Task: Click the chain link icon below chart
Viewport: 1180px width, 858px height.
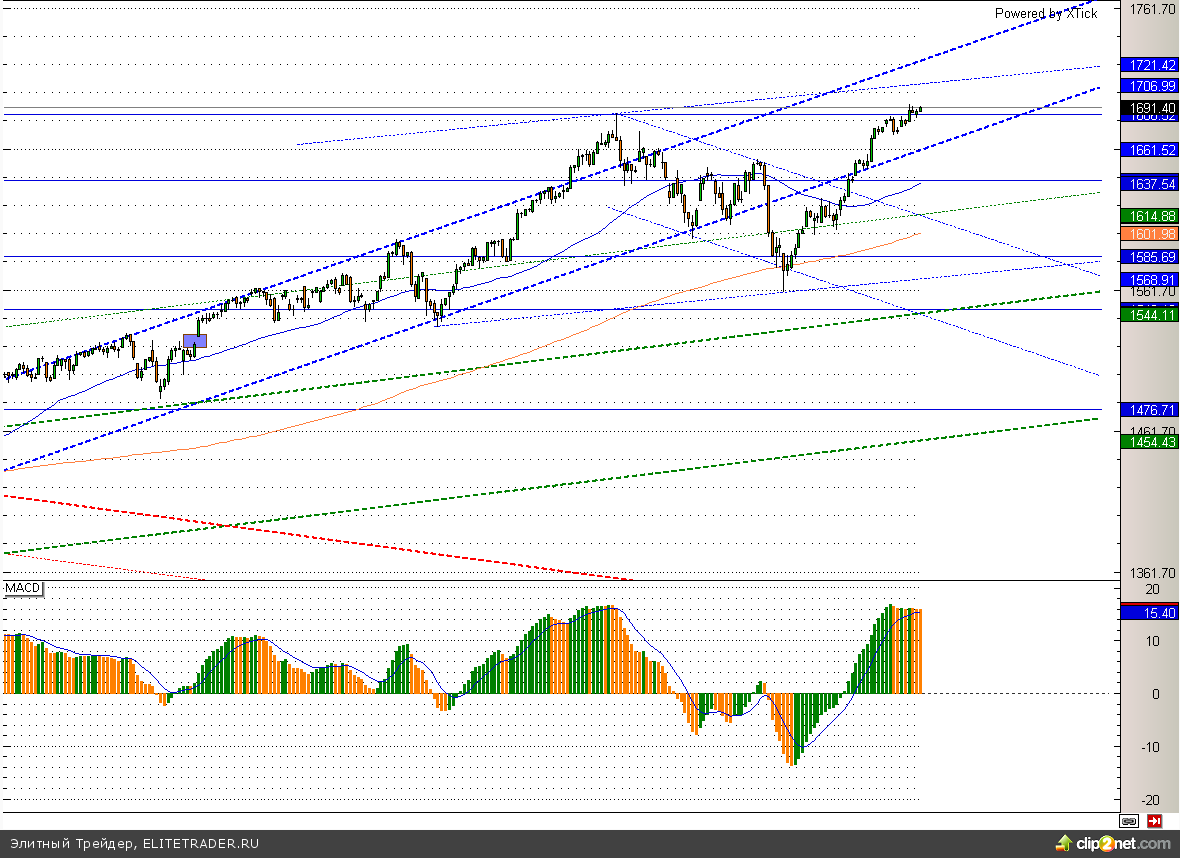Action: (1129, 820)
